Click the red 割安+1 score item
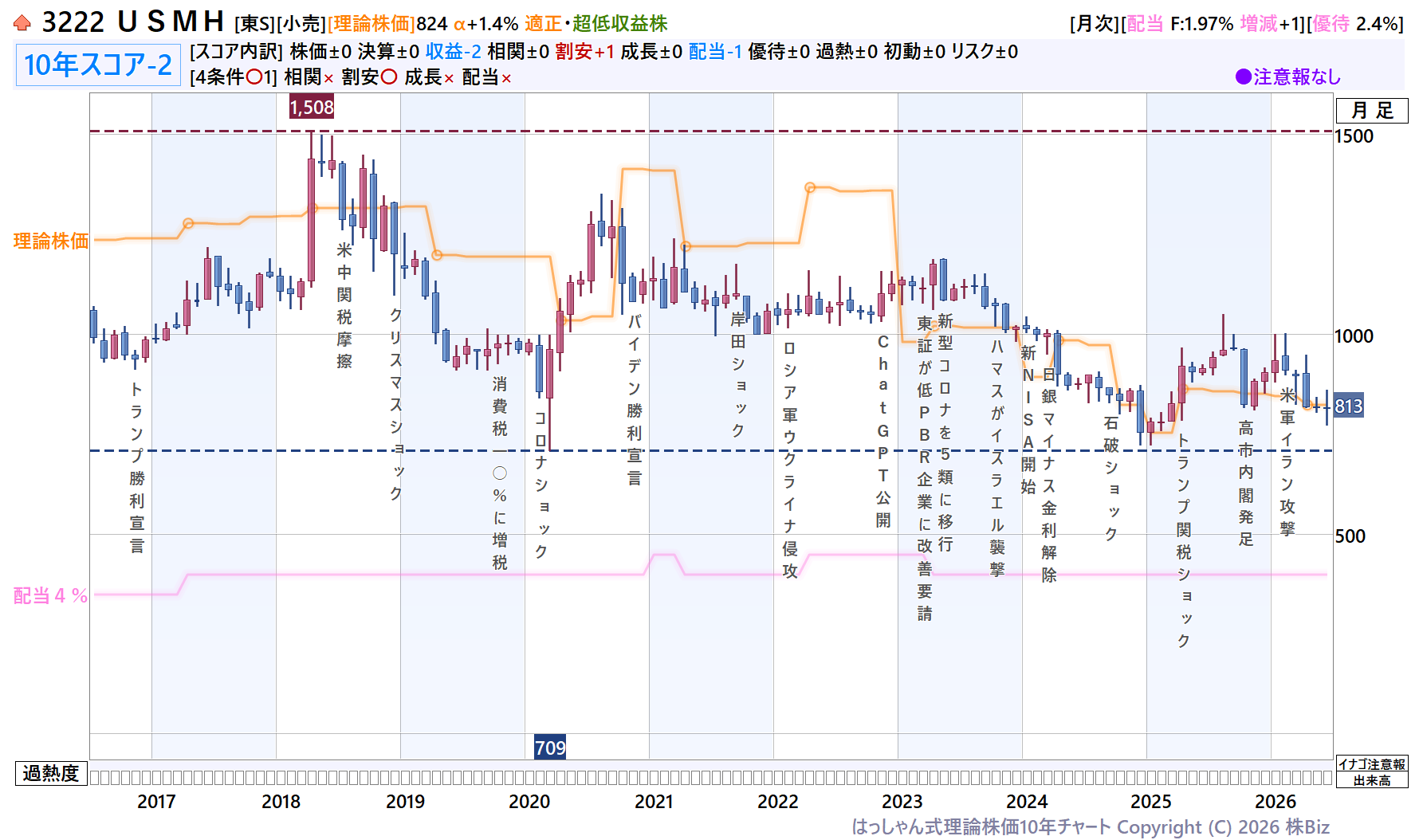This screenshot has height=840, width=1419. click(585, 52)
